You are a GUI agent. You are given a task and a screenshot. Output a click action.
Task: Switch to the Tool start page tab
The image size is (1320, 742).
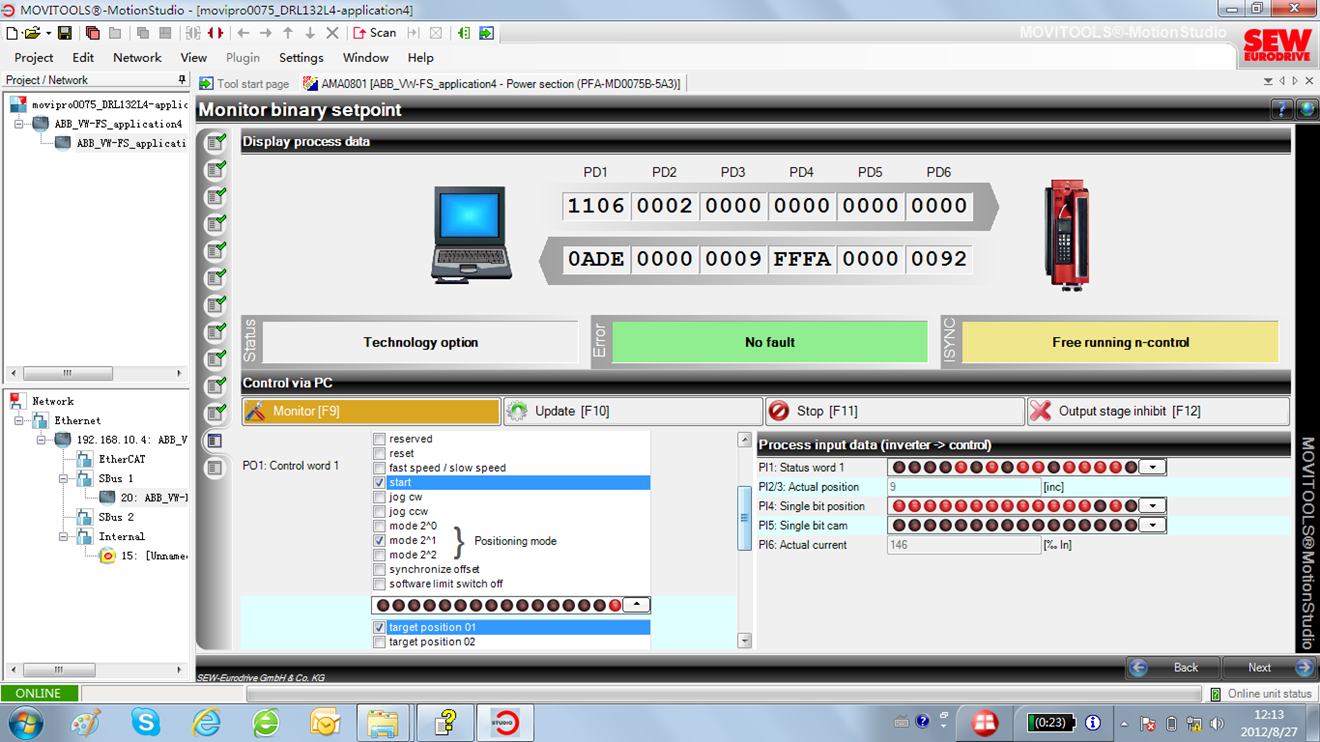[245, 84]
